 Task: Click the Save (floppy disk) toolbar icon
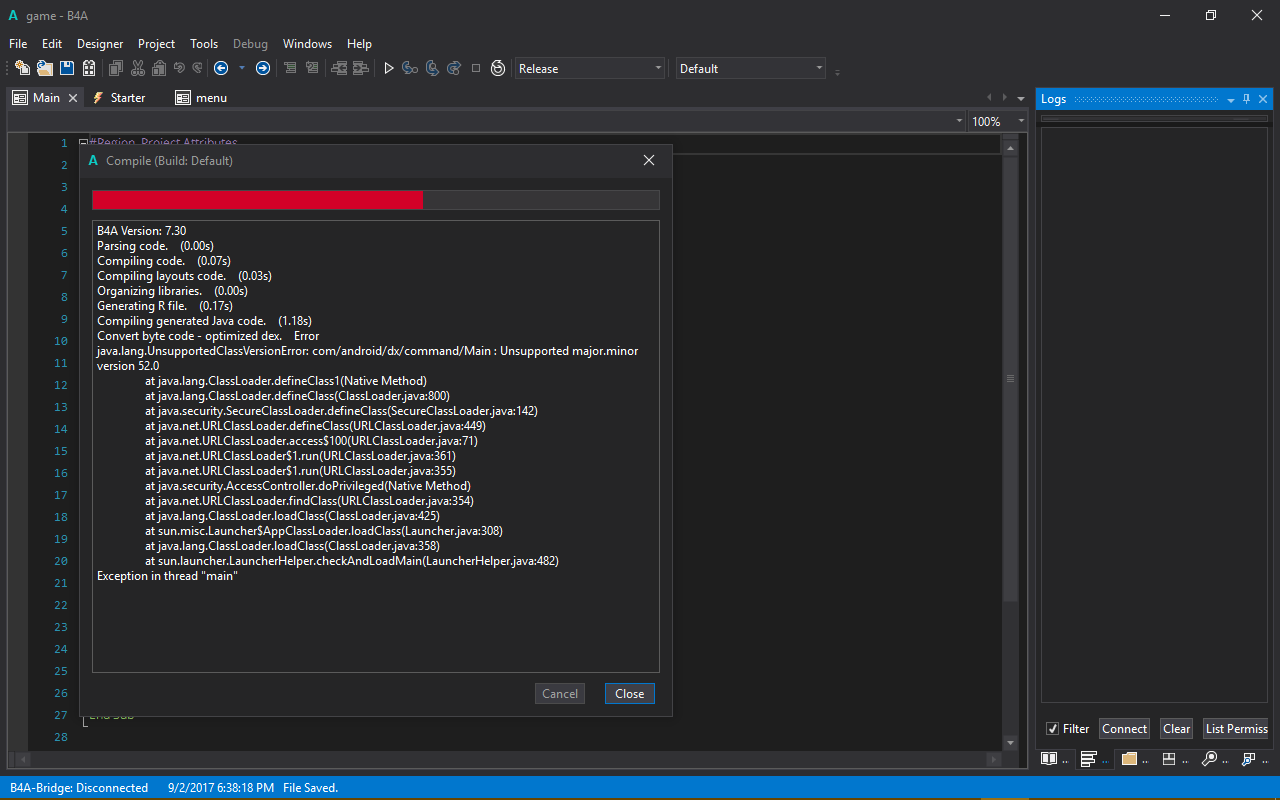coord(67,68)
